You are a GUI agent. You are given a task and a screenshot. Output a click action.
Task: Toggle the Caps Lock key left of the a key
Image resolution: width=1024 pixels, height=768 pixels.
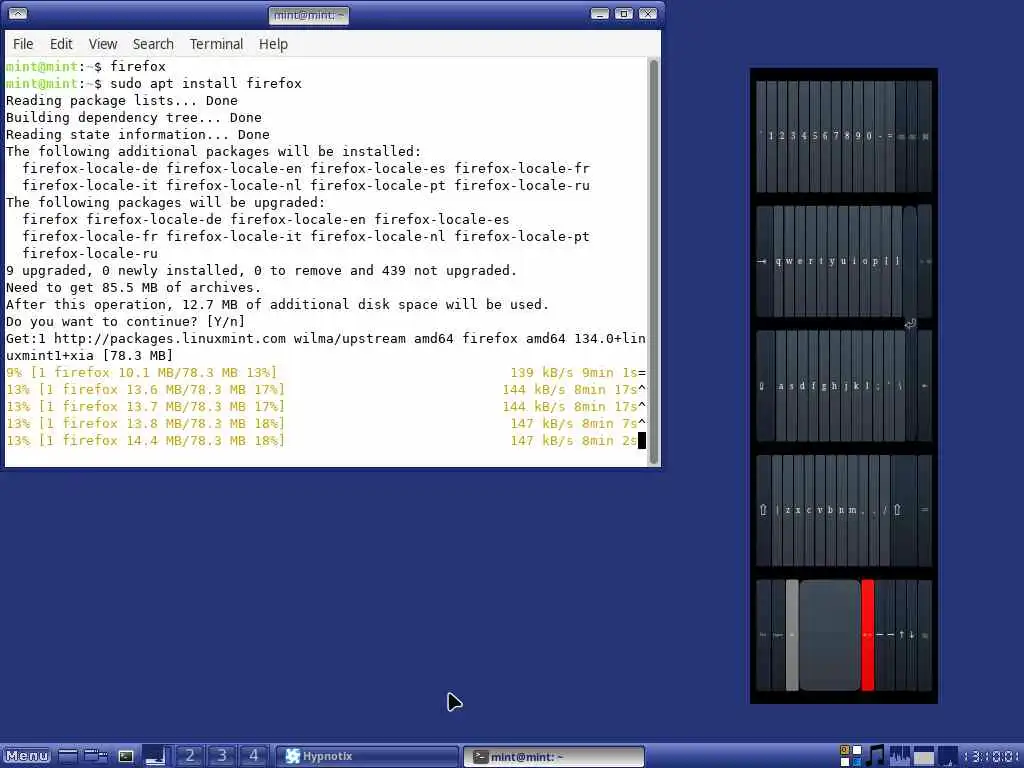click(764, 386)
